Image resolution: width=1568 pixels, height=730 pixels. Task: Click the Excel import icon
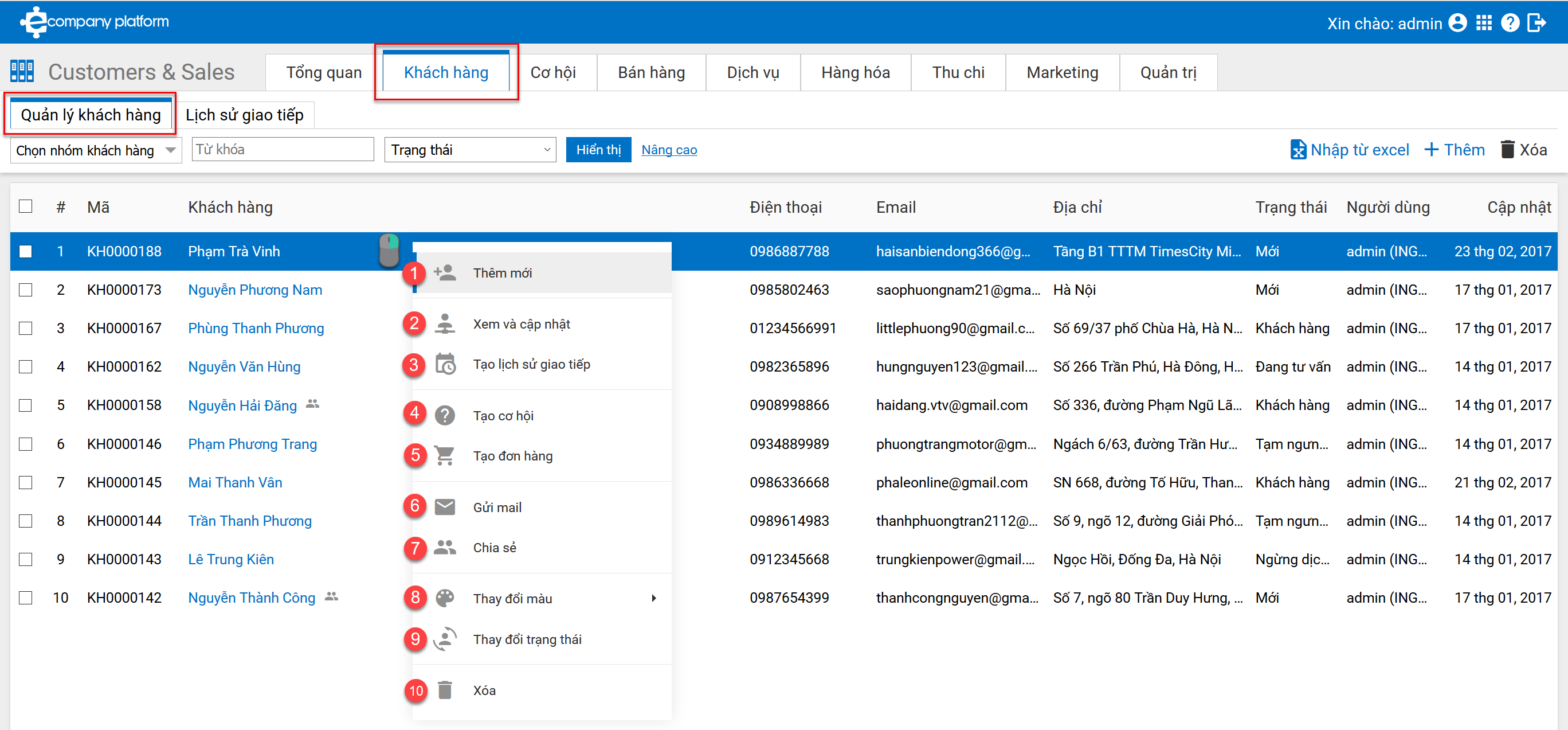point(1297,150)
